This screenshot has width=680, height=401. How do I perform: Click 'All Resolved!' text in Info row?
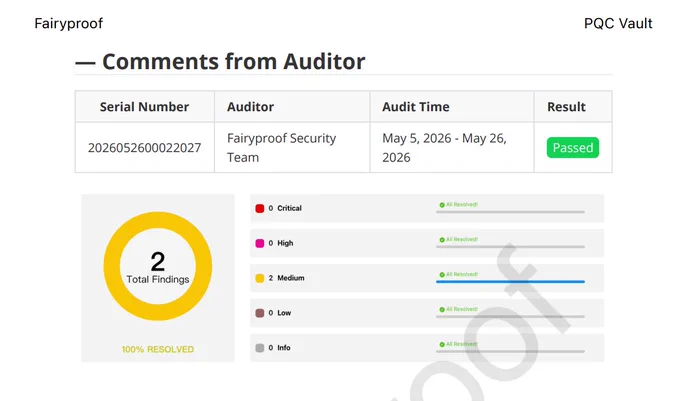coord(462,344)
